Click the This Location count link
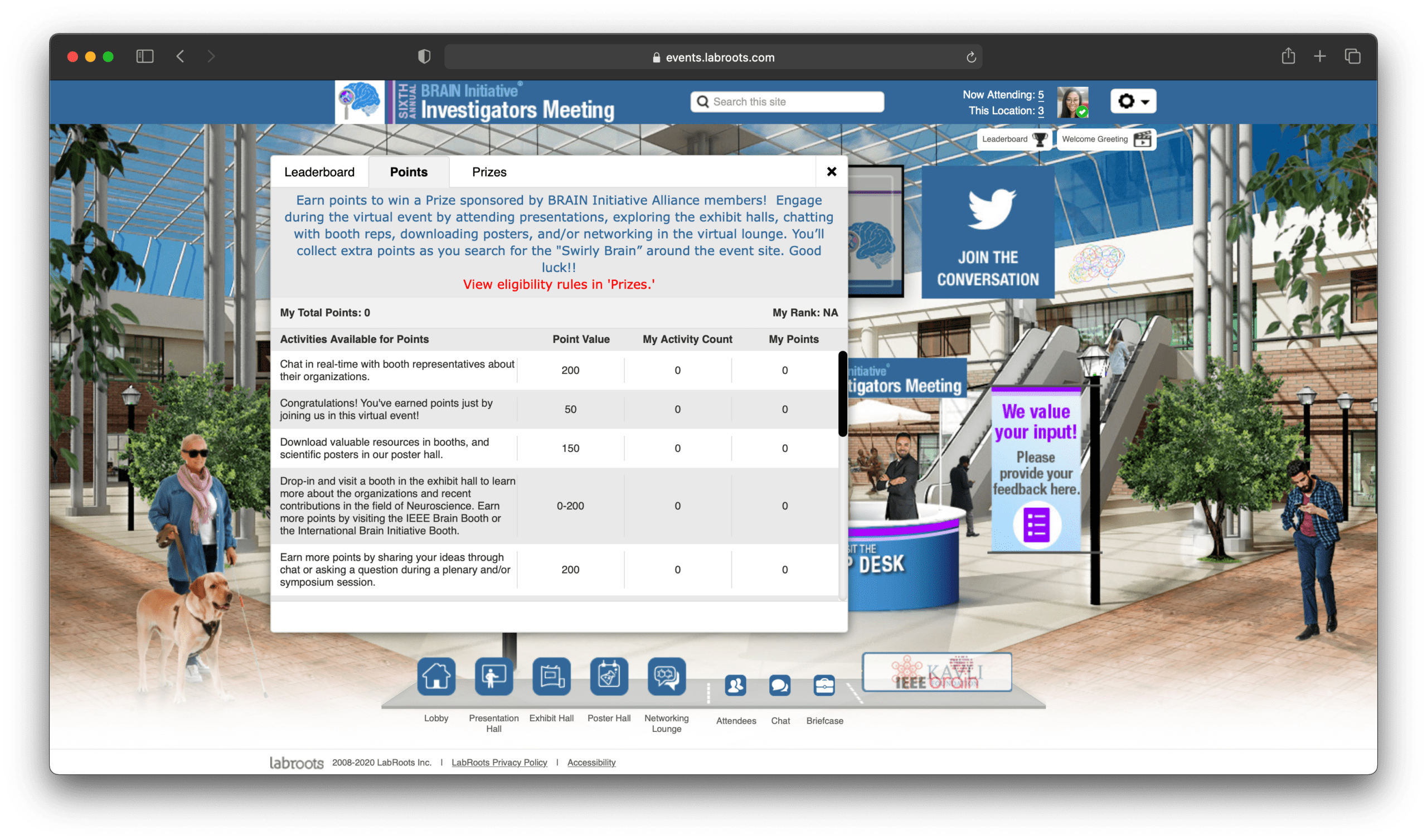Image resolution: width=1427 pixels, height=840 pixels. point(1041,110)
